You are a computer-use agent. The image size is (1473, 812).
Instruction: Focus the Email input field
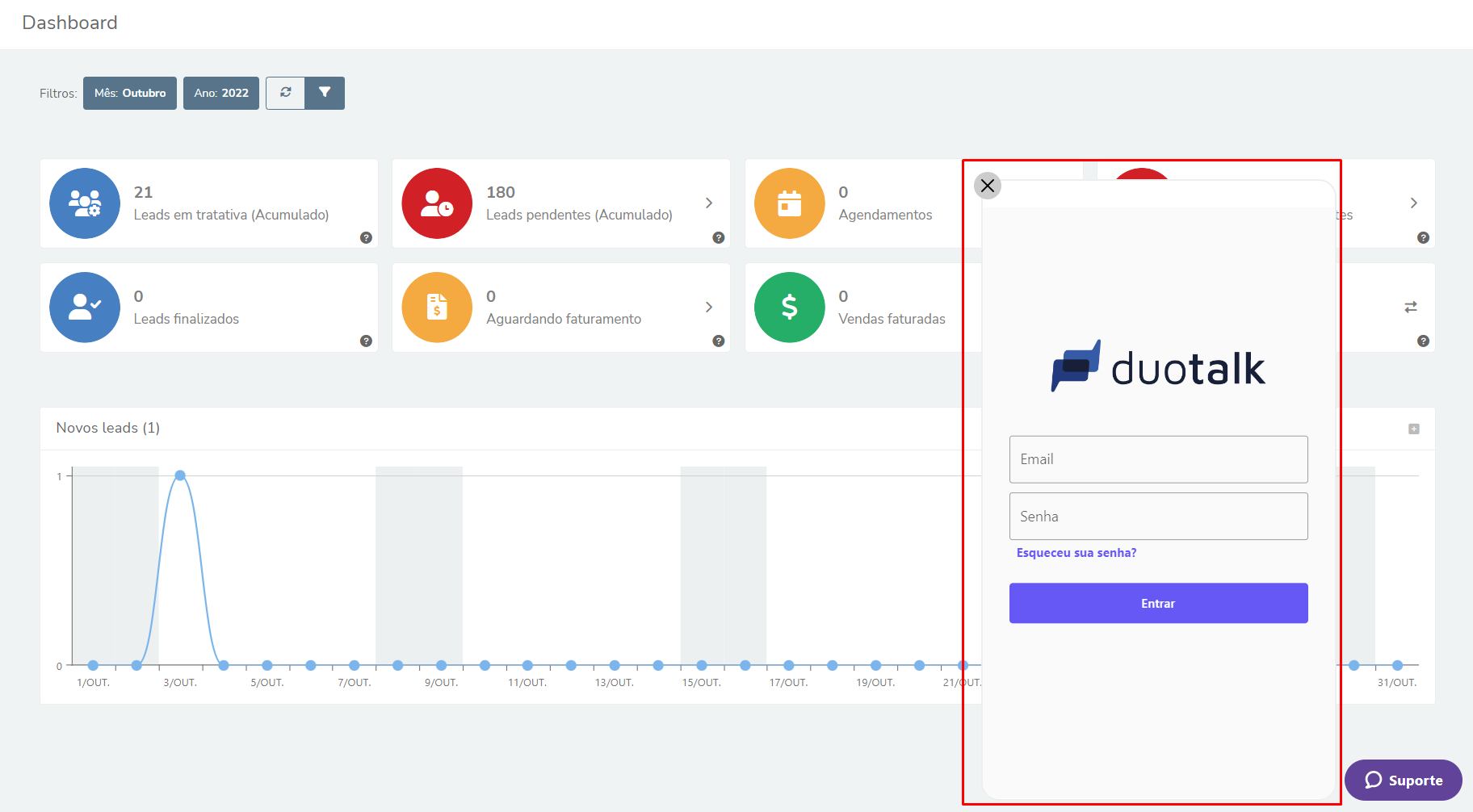pyautogui.click(x=1158, y=459)
